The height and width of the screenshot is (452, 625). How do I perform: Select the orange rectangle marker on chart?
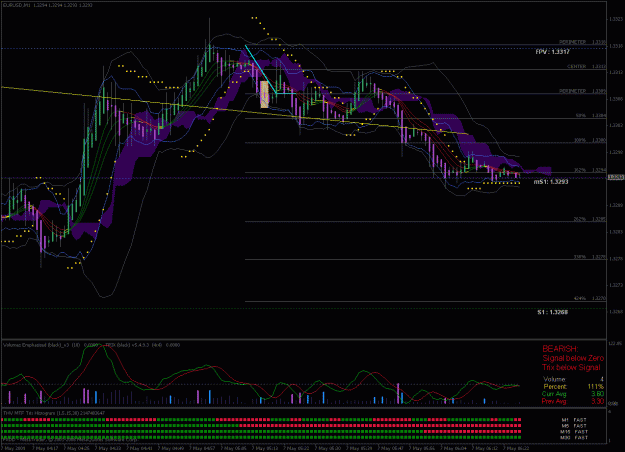[x=264, y=94]
